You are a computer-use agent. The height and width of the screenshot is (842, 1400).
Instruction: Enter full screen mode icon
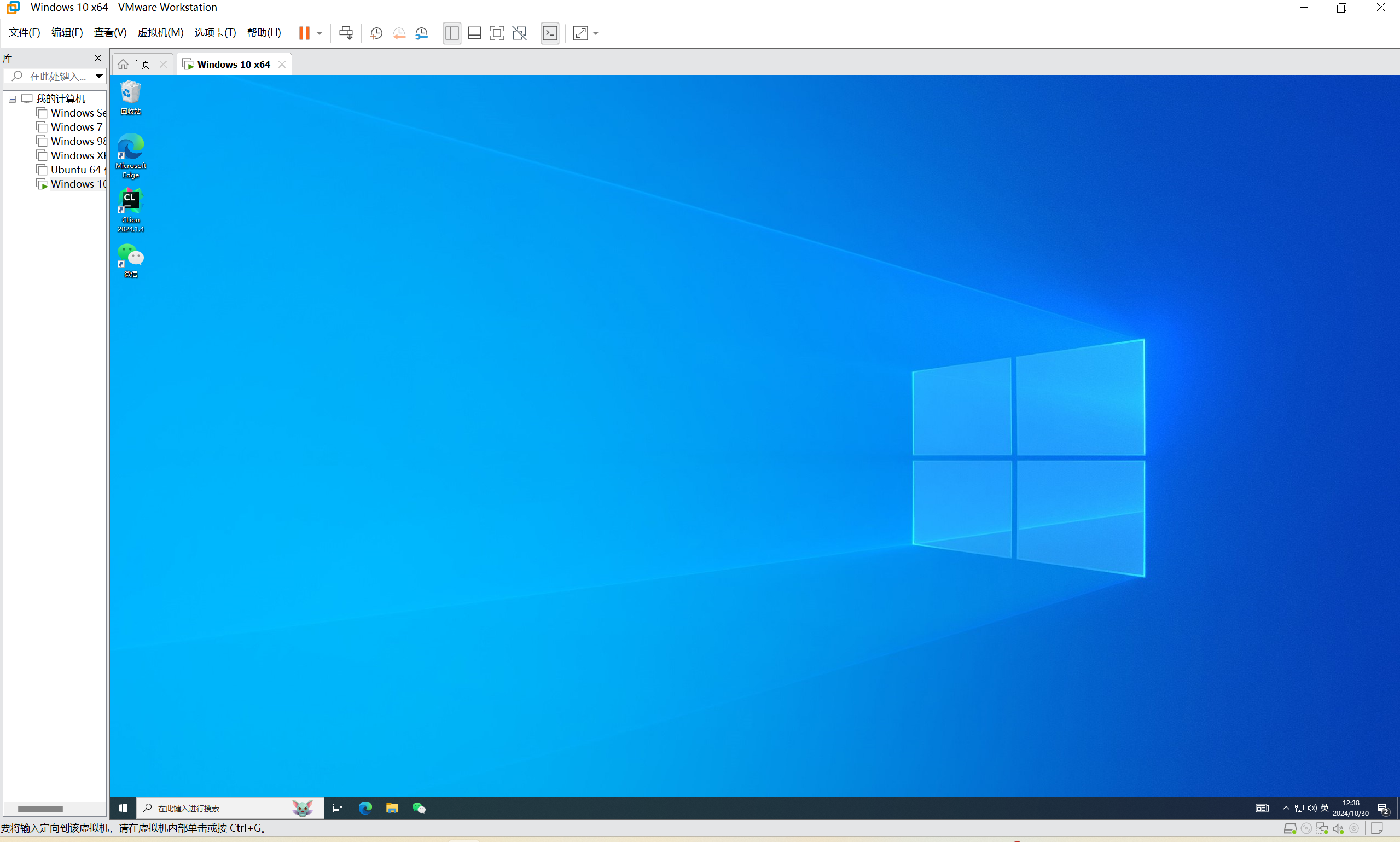click(x=496, y=33)
